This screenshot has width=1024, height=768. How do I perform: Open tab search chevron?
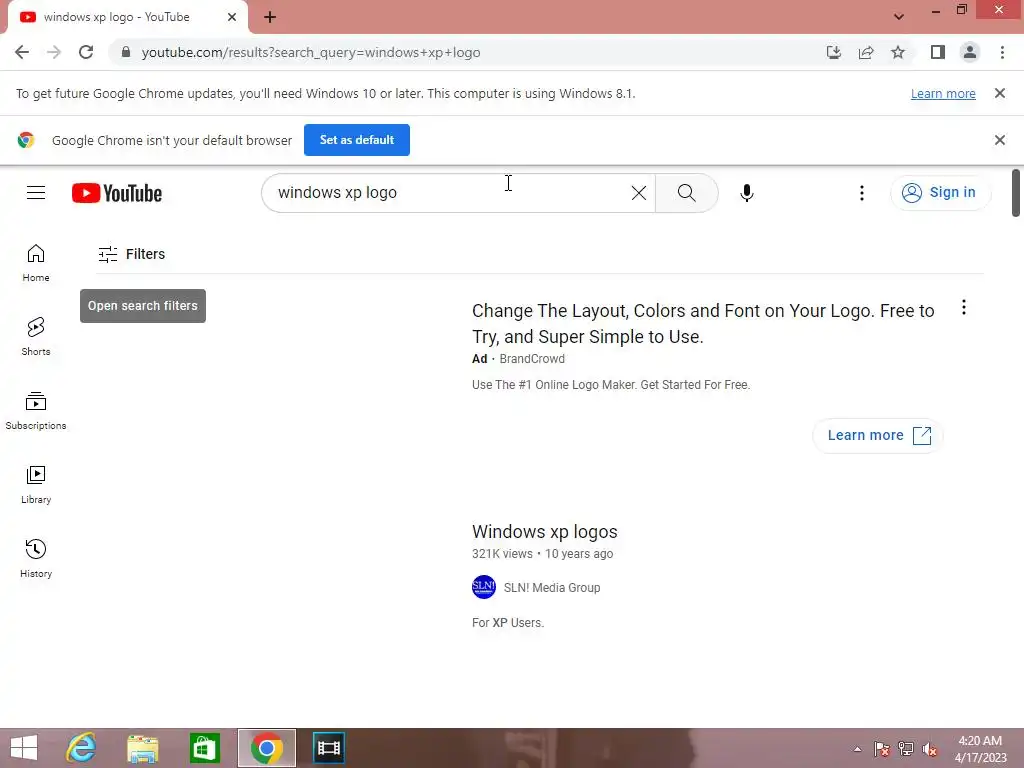899,17
